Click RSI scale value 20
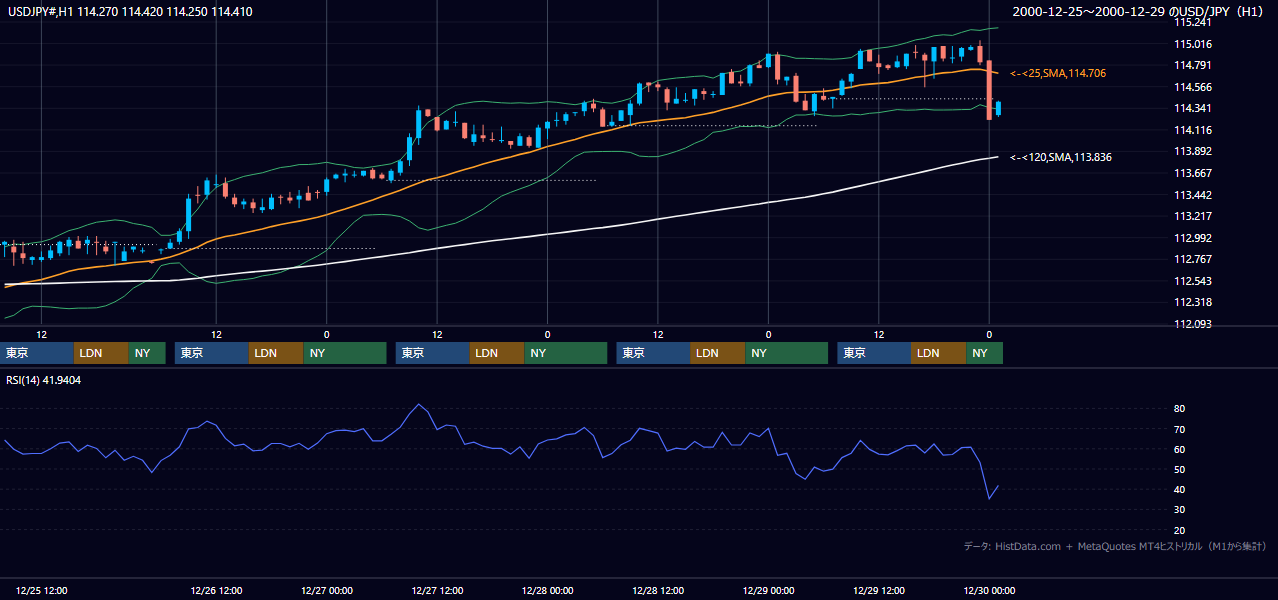 tap(1180, 530)
